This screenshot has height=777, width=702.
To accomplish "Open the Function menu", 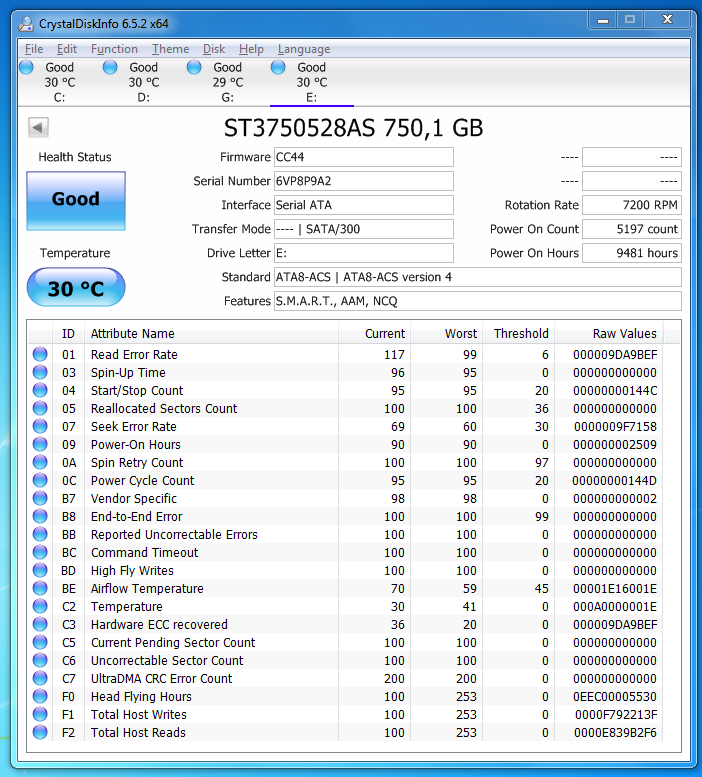I will (114, 49).
